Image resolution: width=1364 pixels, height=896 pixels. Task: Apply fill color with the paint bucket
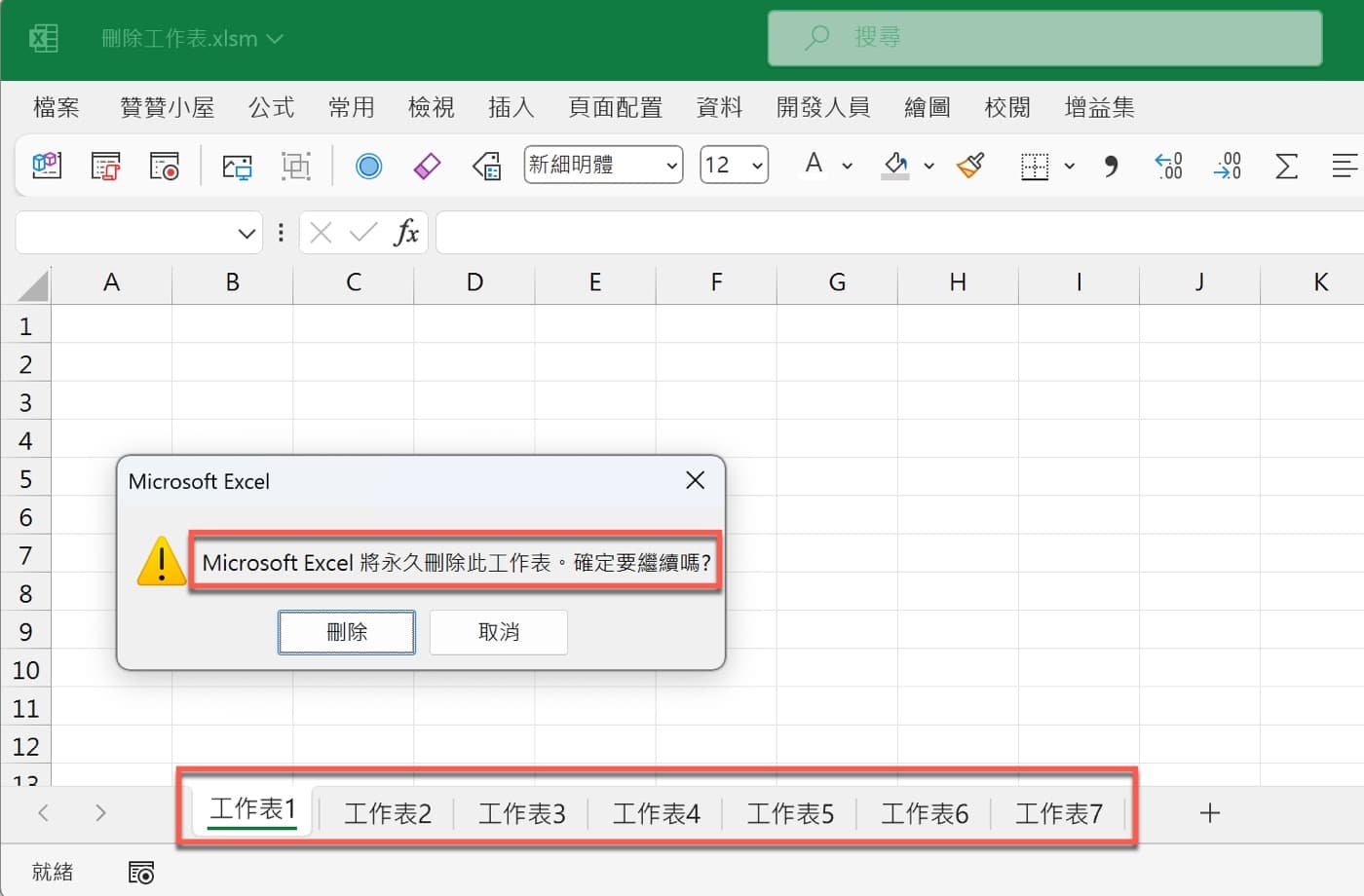tap(895, 166)
